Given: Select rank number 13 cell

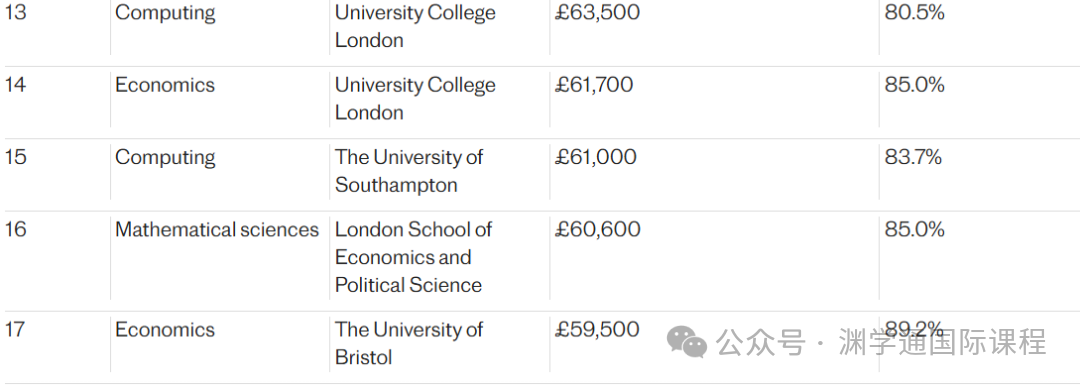Looking at the screenshot, I should [x=15, y=12].
